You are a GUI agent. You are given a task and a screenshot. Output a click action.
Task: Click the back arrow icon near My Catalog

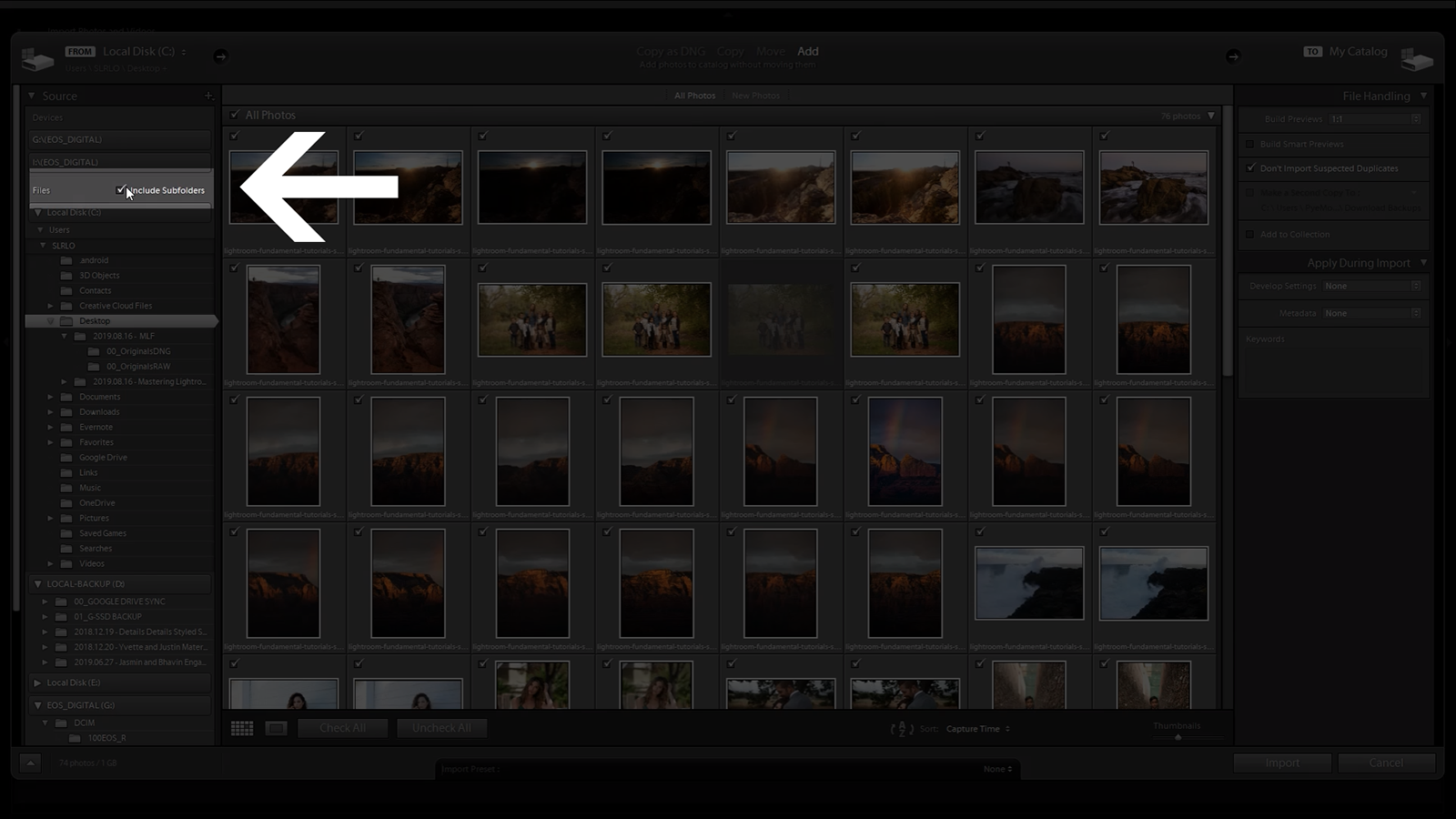coord(1234,56)
